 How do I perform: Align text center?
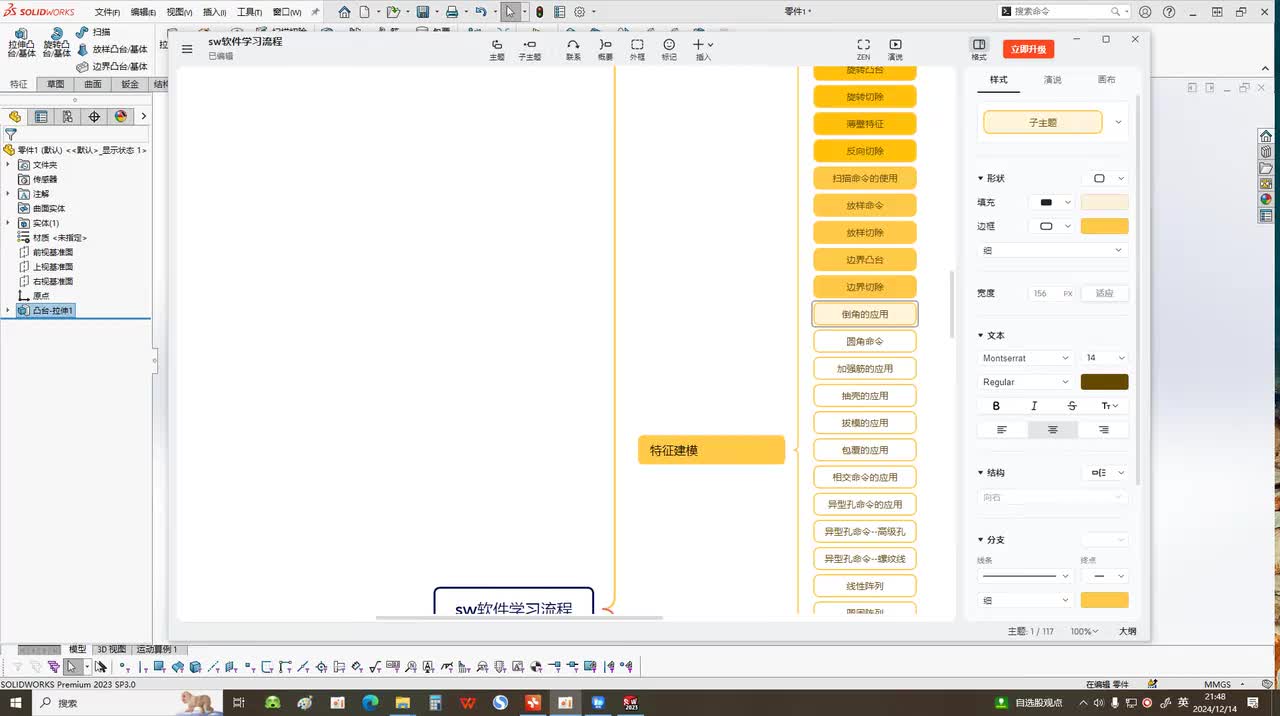(x=1053, y=429)
